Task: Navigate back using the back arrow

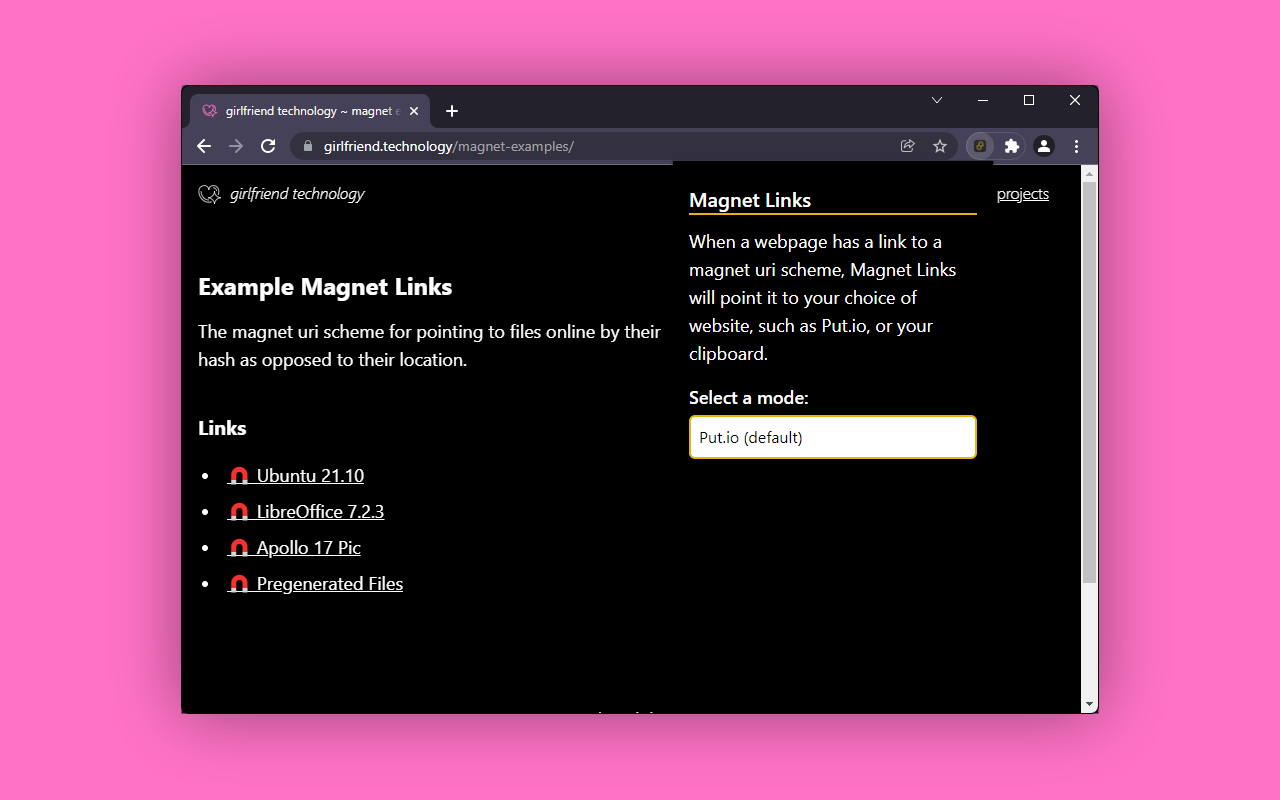Action: (x=204, y=145)
